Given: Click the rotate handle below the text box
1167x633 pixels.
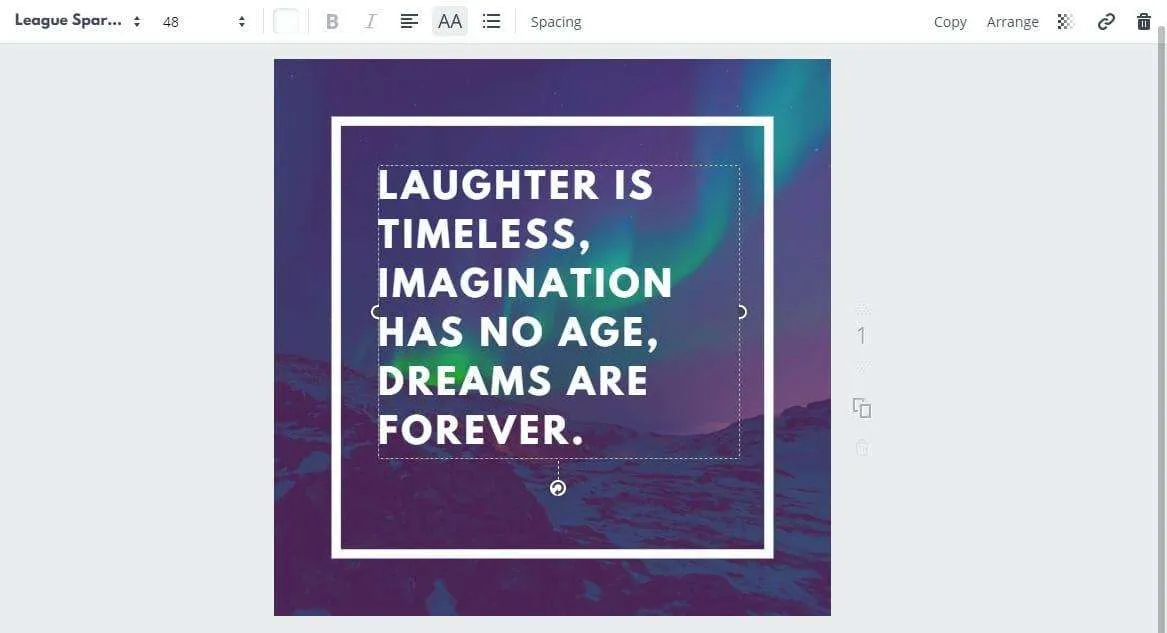Looking at the screenshot, I should [x=557, y=488].
